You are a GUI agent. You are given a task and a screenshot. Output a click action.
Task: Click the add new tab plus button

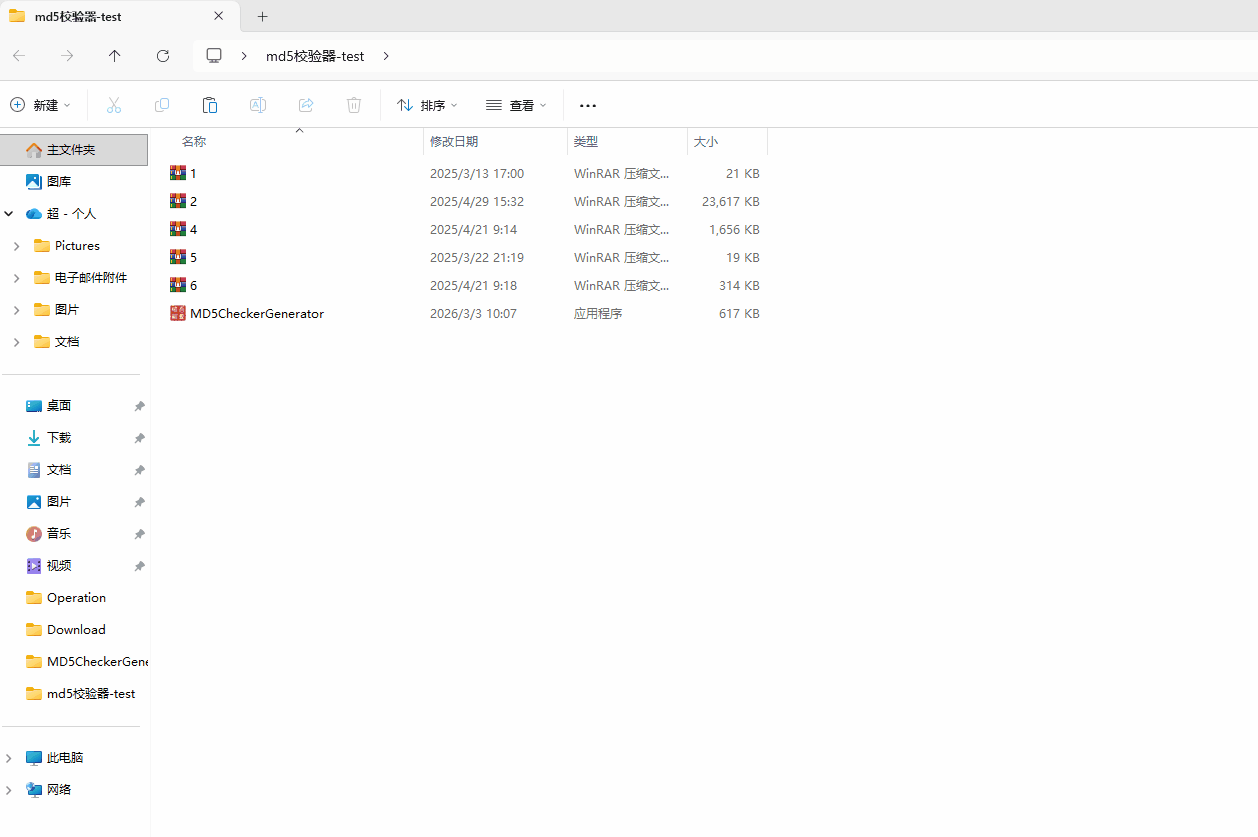263,16
